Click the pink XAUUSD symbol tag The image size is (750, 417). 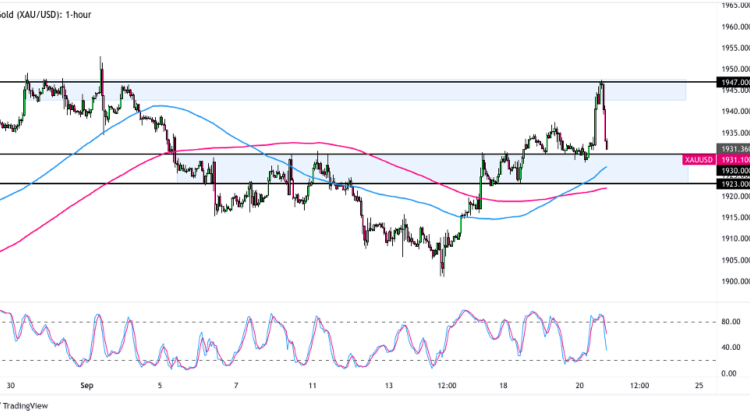[x=699, y=160]
